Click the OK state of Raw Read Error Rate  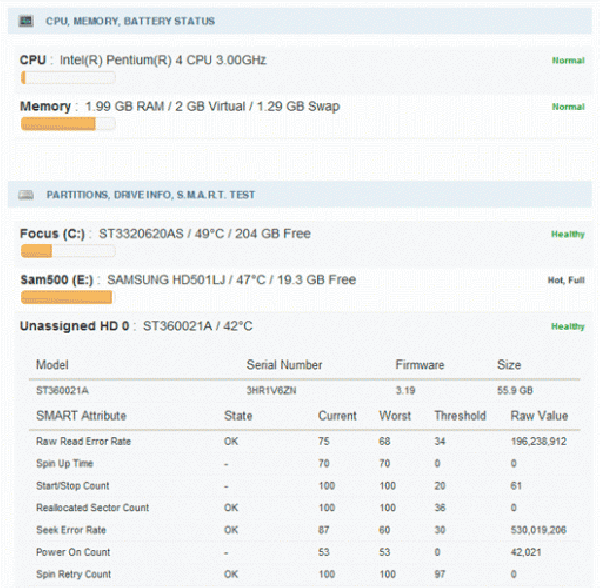coord(231,441)
